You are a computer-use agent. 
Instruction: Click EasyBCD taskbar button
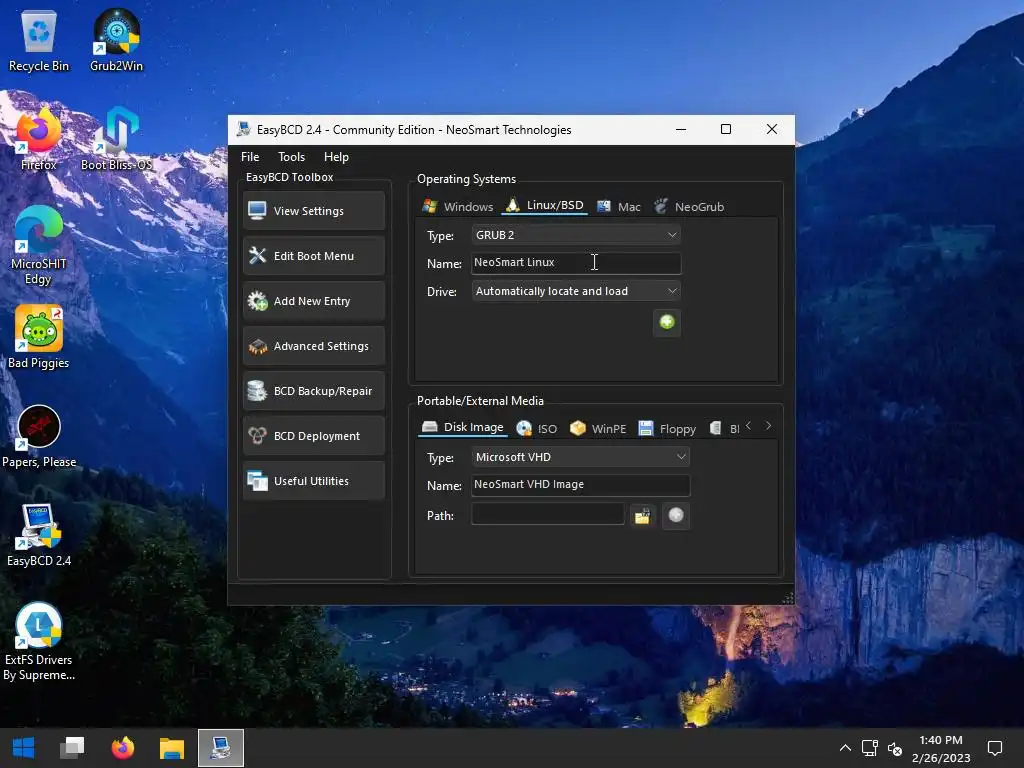pyautogui.click(x=221, y=748)
